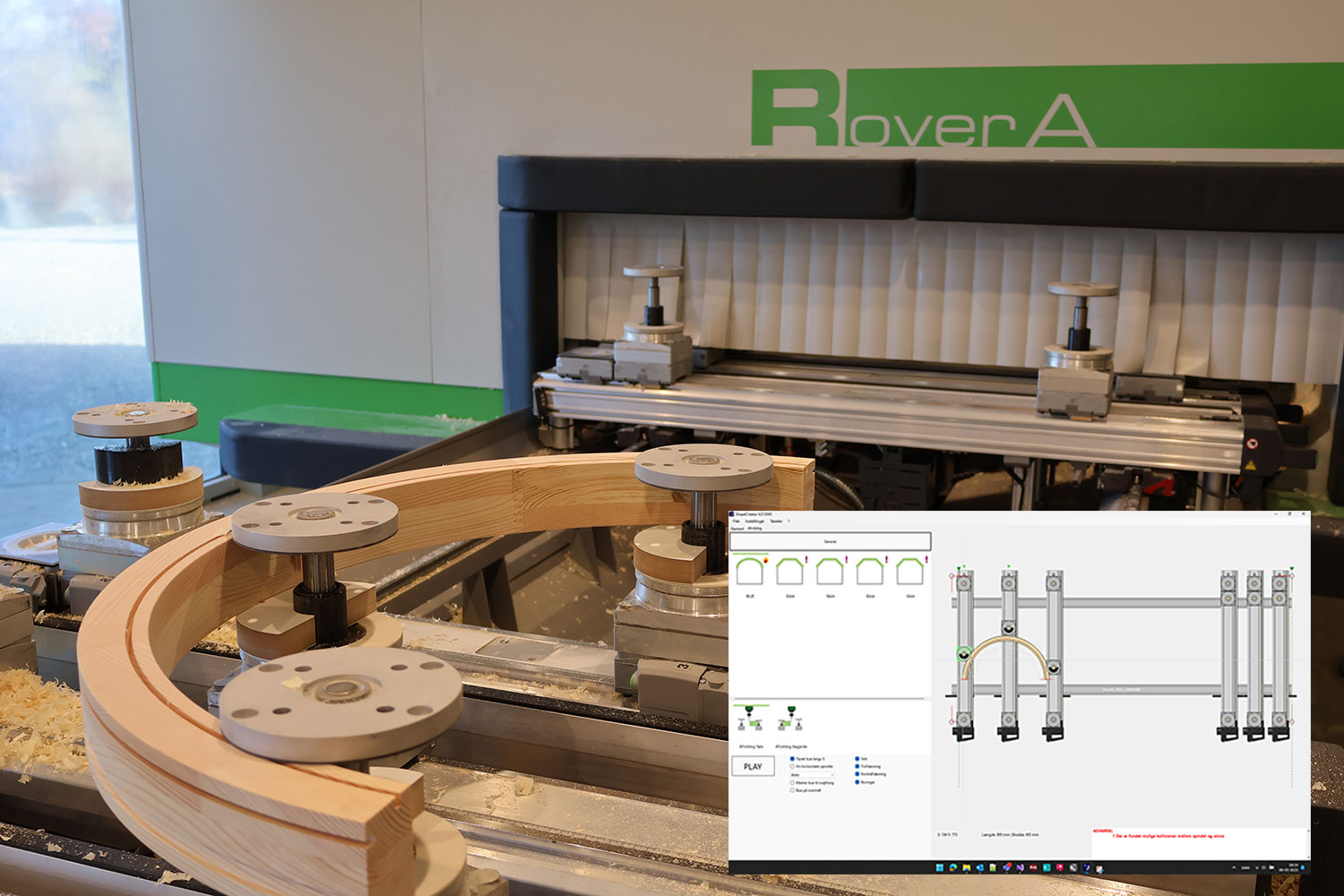Screen dimensions: 1344x896
Task: Open the Windows Start menu
Action: (x=939, y=867)
